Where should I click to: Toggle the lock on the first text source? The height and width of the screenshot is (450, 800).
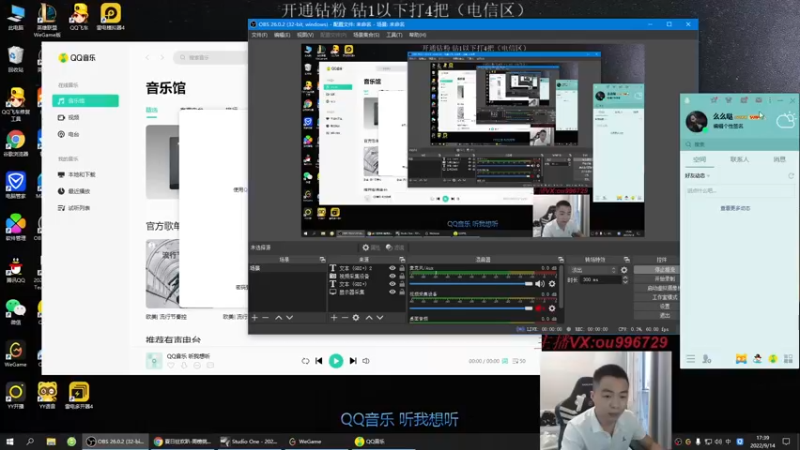402,268
